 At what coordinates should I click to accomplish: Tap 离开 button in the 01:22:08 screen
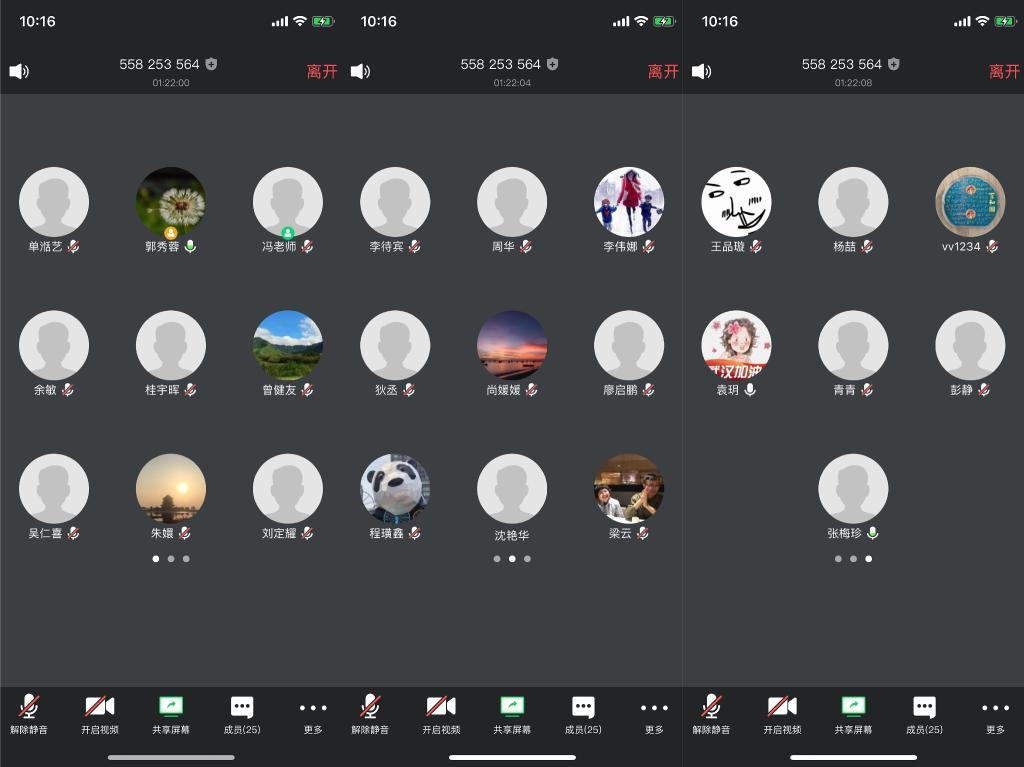pos(1004,72)
